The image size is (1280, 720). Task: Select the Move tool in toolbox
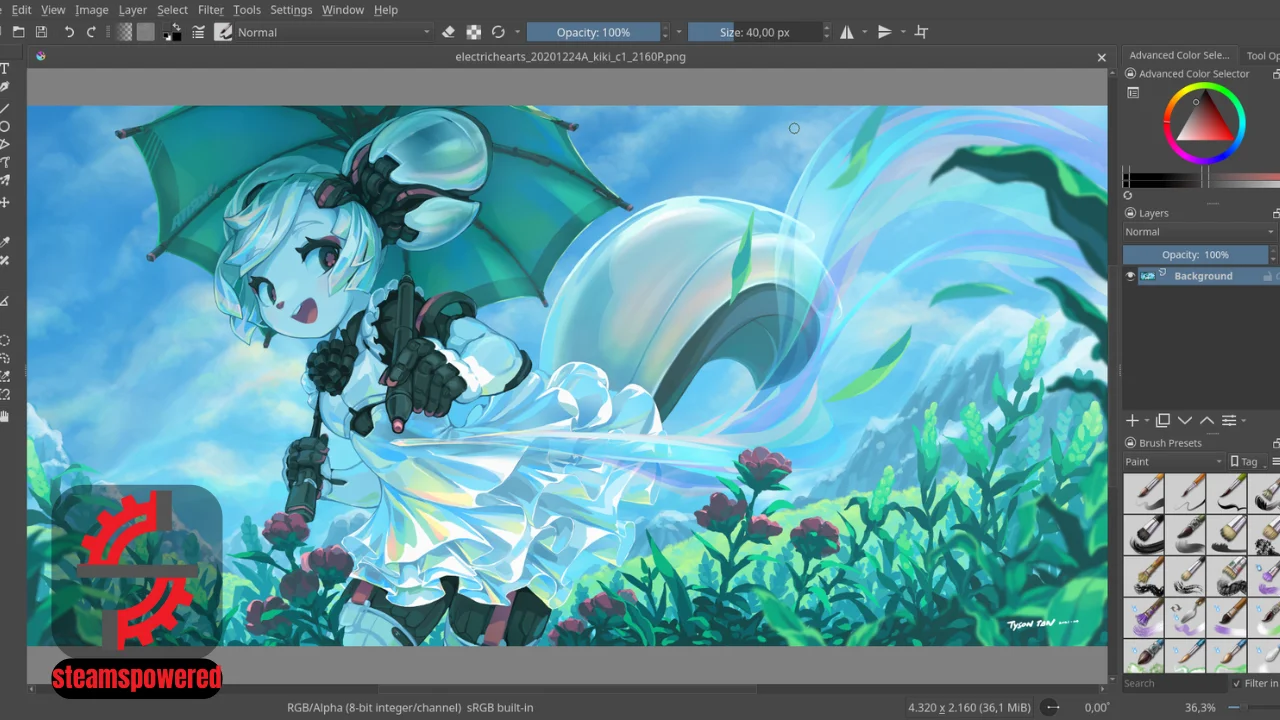point(5,202)
